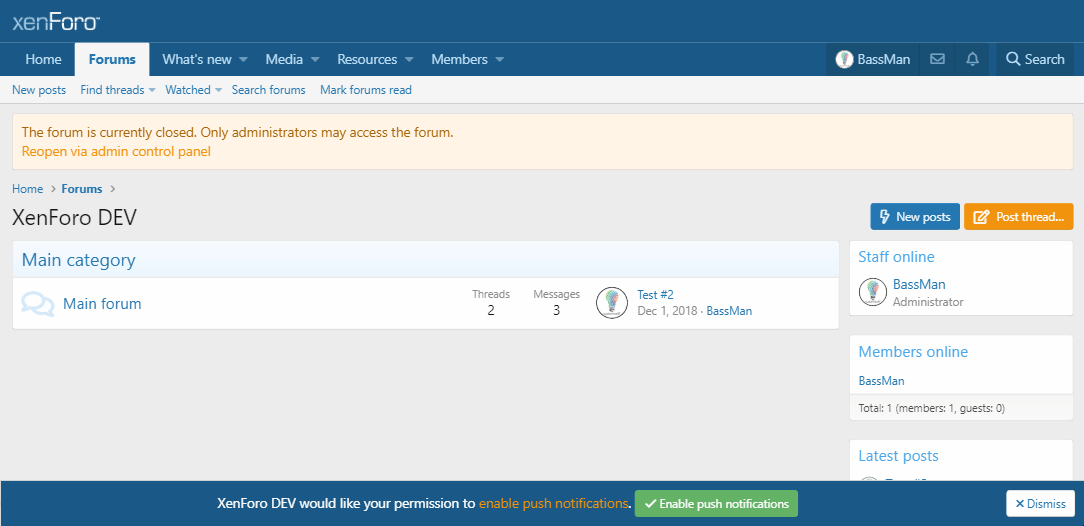Screen dimensions: 1084x526
Task: Click BassMan avatar in Staff online
Action: point(872,292)
